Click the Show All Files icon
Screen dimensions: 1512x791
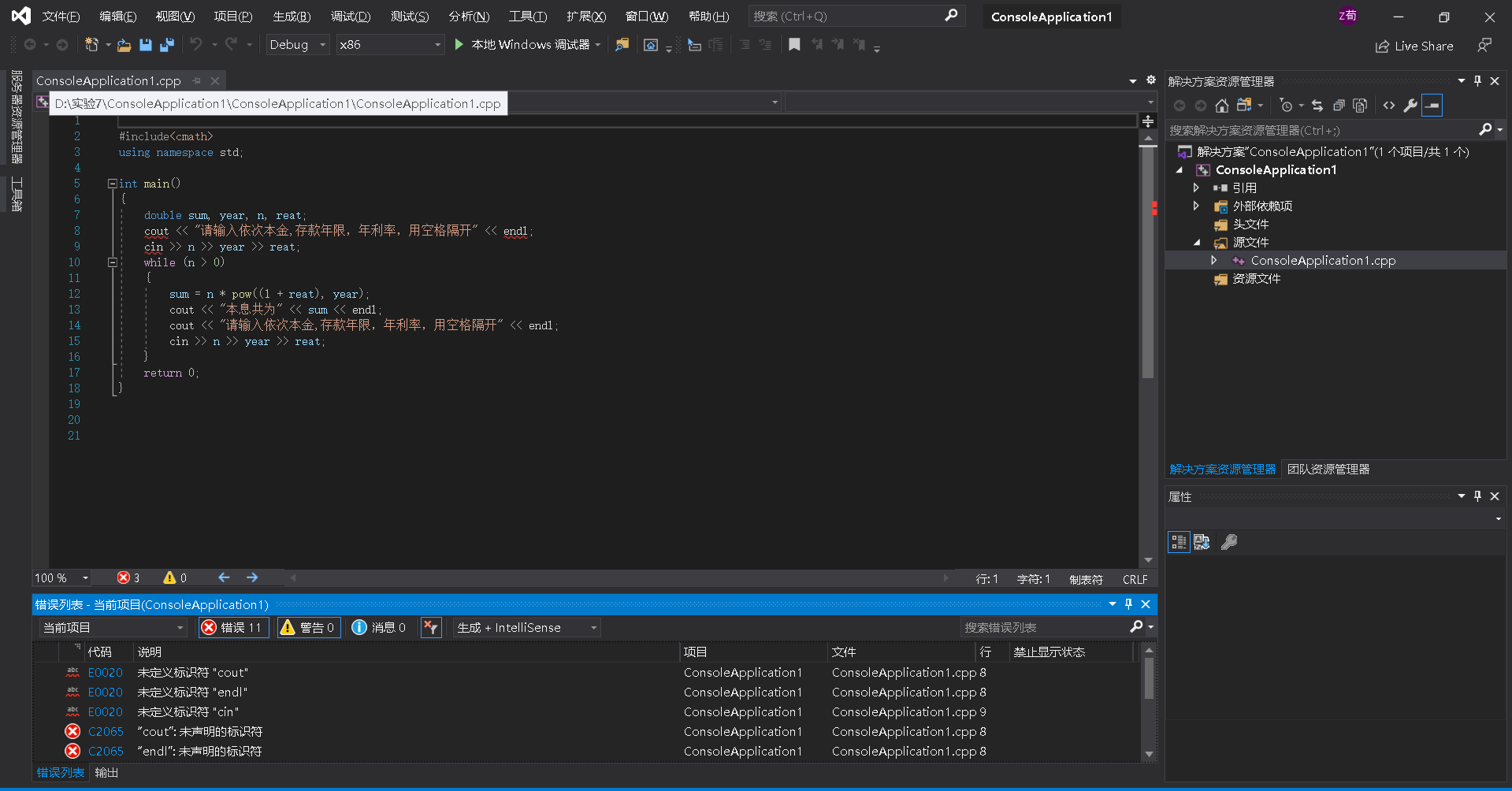point(1360,106)
